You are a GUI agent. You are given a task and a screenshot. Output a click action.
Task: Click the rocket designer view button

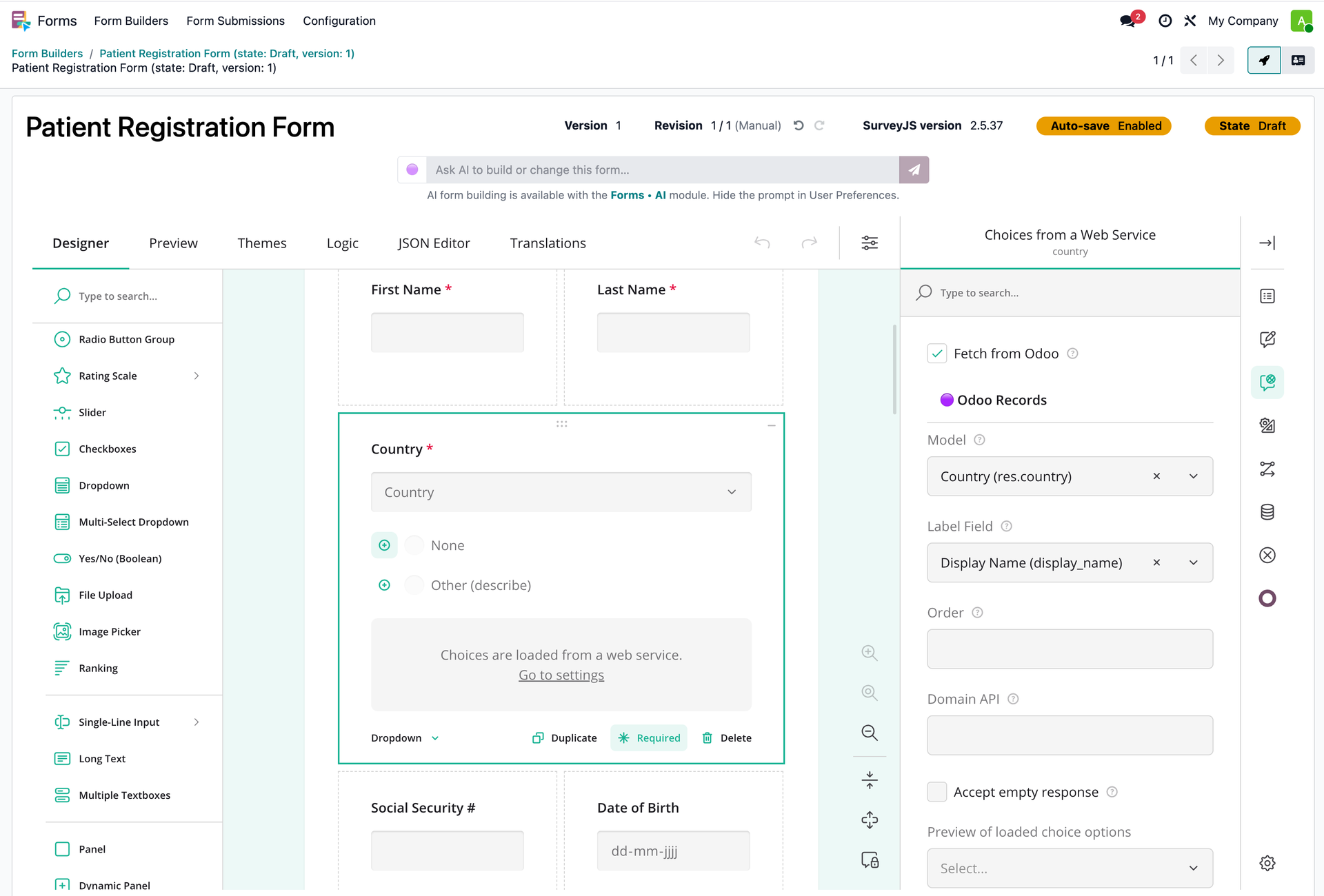click(x=1264, y=61)
